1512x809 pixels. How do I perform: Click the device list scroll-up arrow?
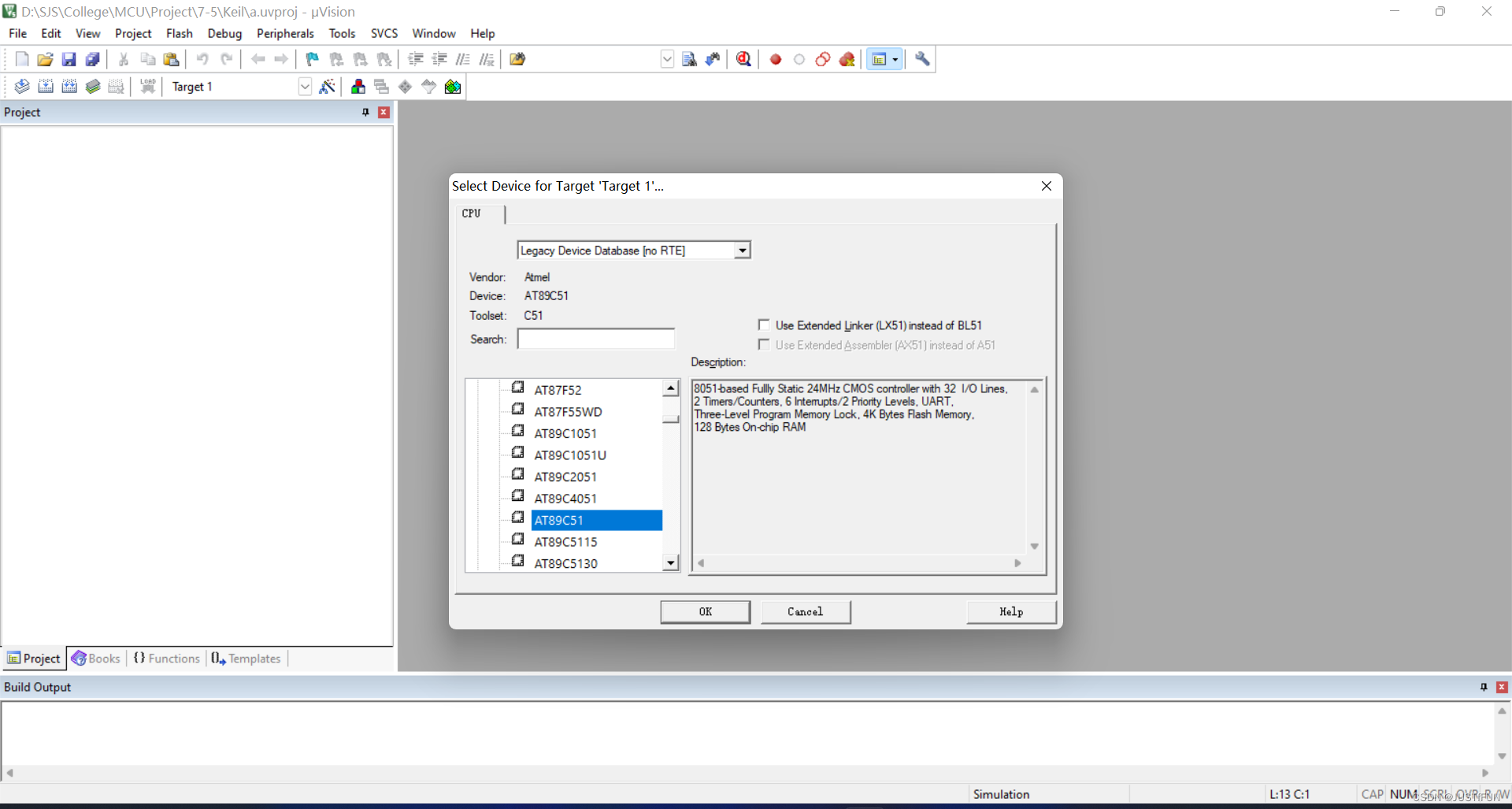pos(671,388)
